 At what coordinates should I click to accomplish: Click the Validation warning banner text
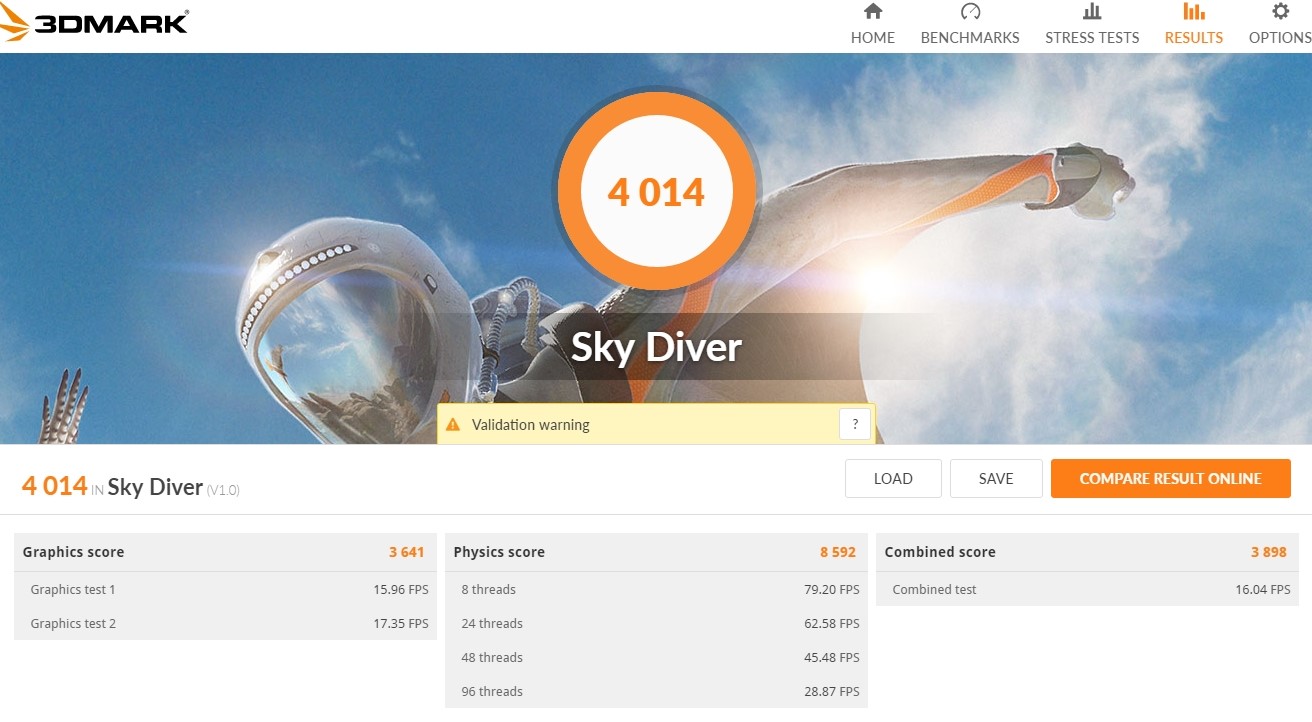tap(531, 425)
